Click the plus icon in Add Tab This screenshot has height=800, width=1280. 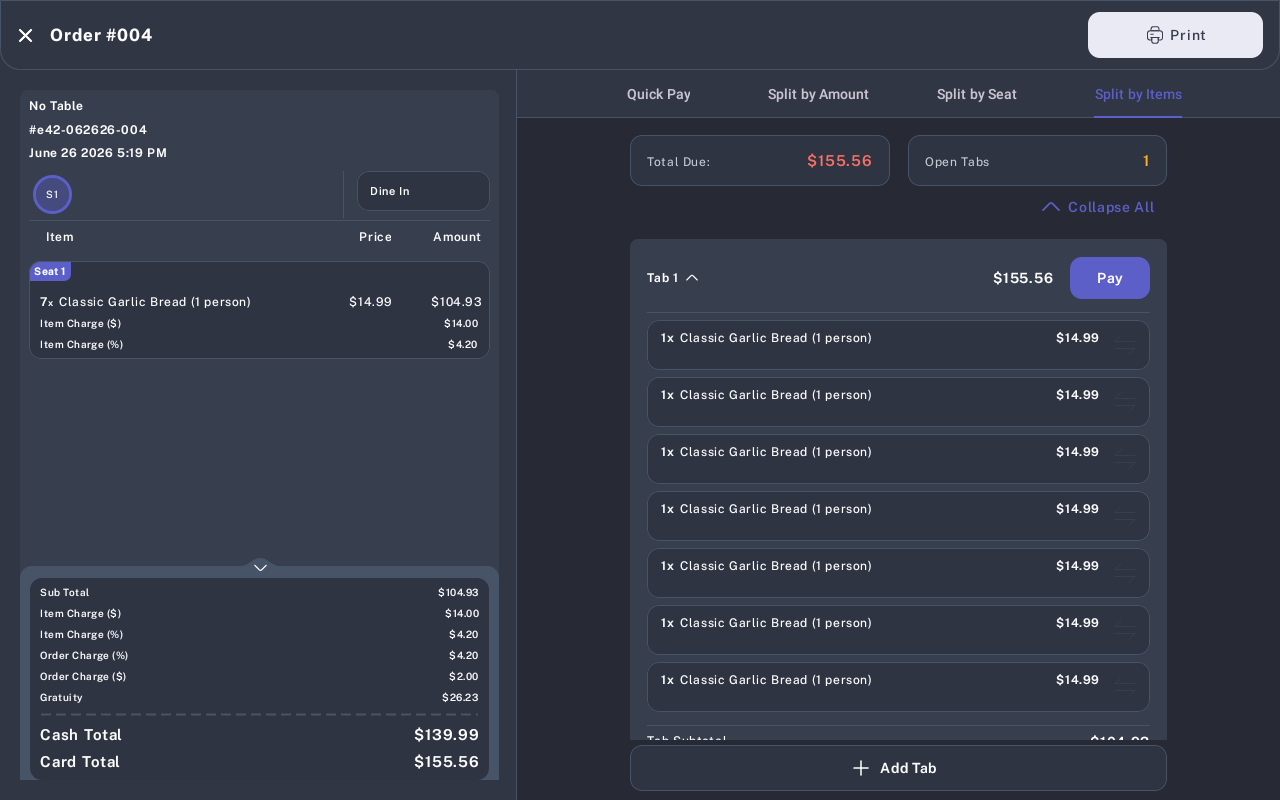(861, 768)
